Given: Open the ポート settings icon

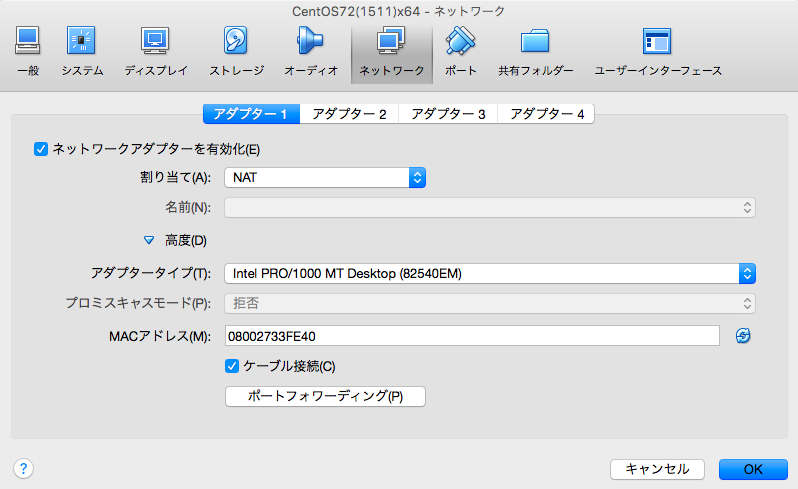Looking at the screenshot, I should tap(461, 52).
